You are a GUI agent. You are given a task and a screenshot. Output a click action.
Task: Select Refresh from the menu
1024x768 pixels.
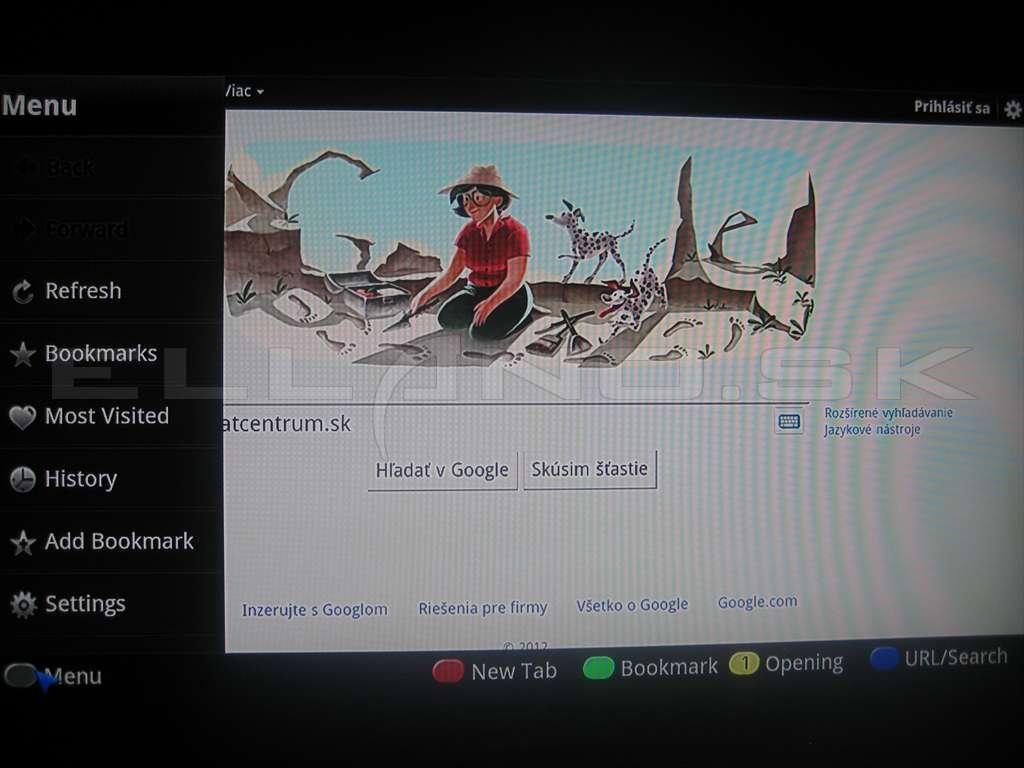(111, 291)
